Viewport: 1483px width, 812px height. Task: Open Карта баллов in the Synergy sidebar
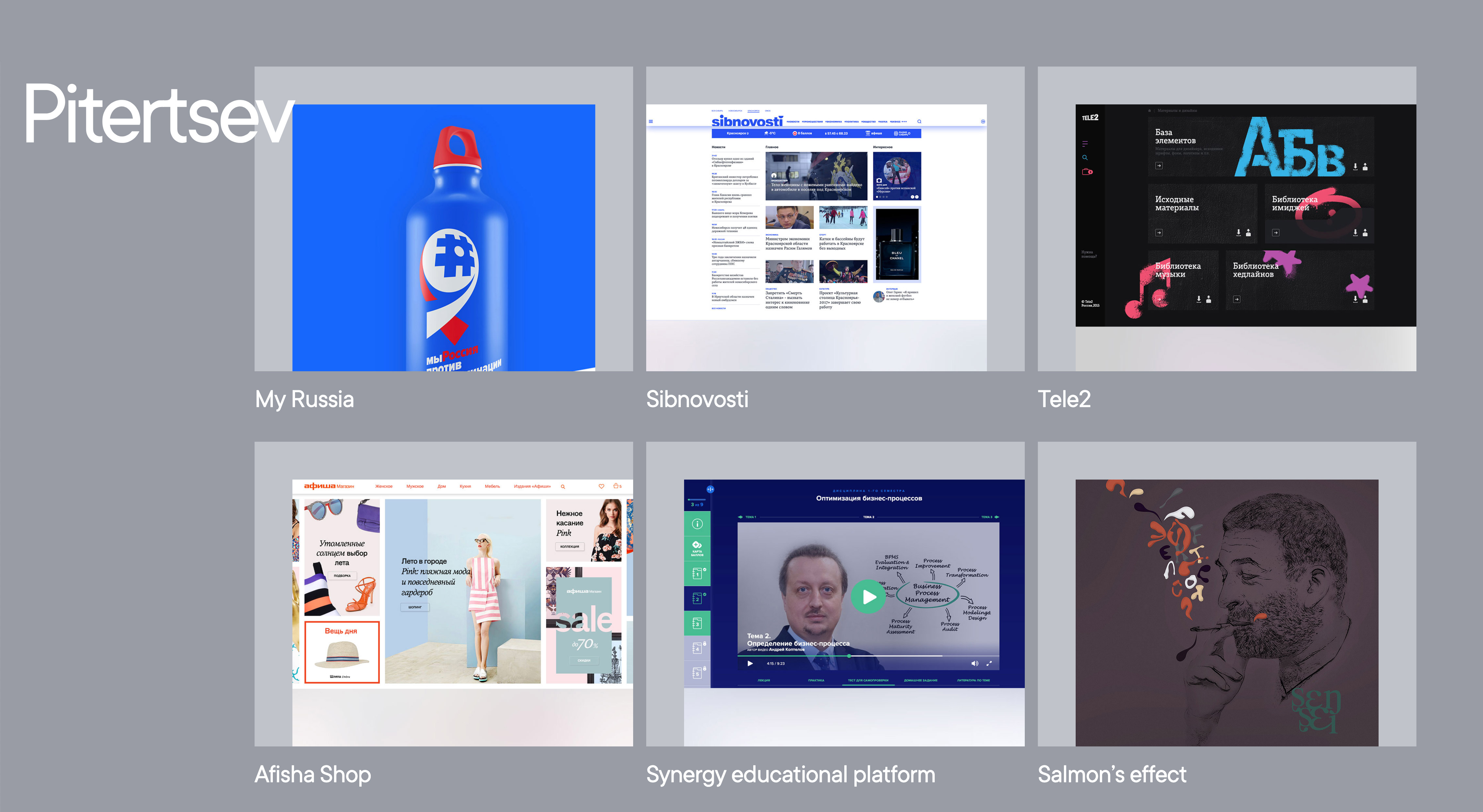tap(697, 548)
